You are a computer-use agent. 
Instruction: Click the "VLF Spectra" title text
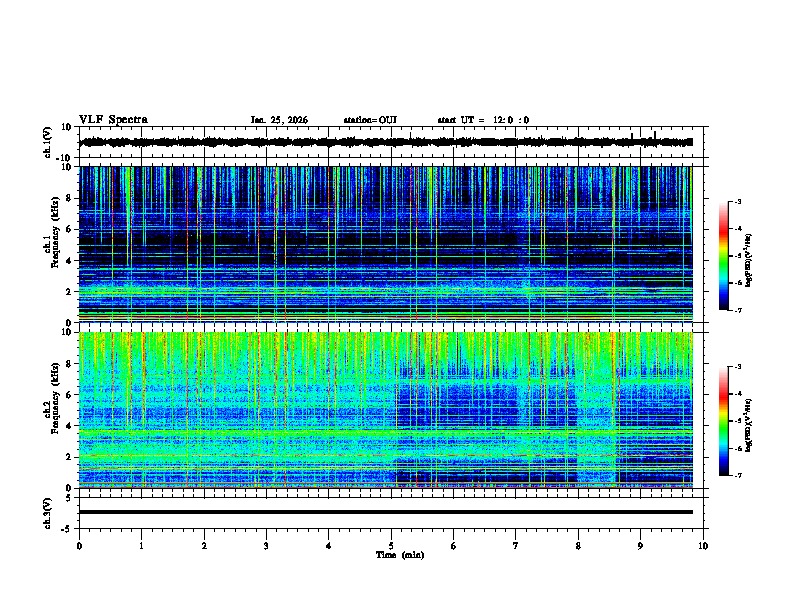click(x=113, y=120)
